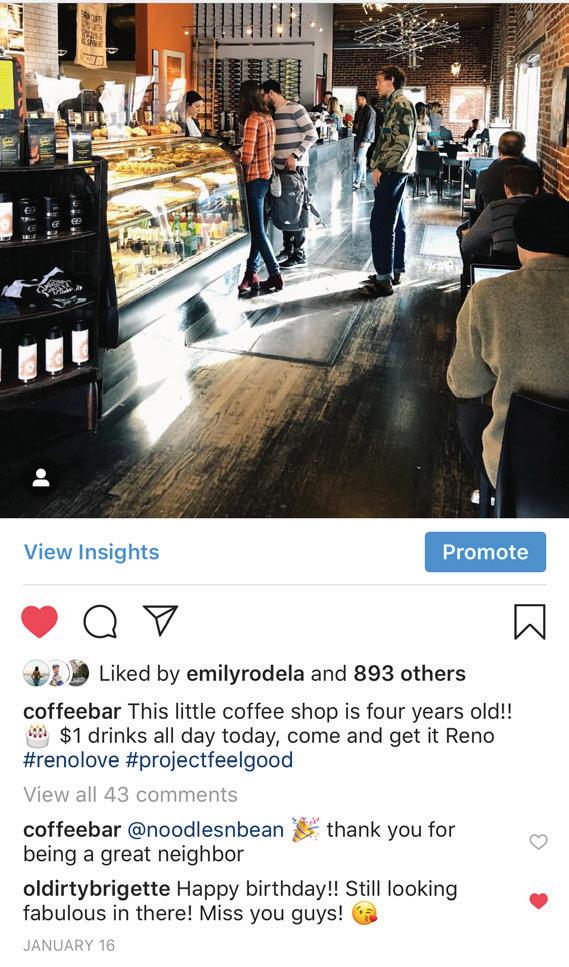Open the #renolove hashtag
The image size is (569, 967).
pyautogui.click(x=71, y=760)
